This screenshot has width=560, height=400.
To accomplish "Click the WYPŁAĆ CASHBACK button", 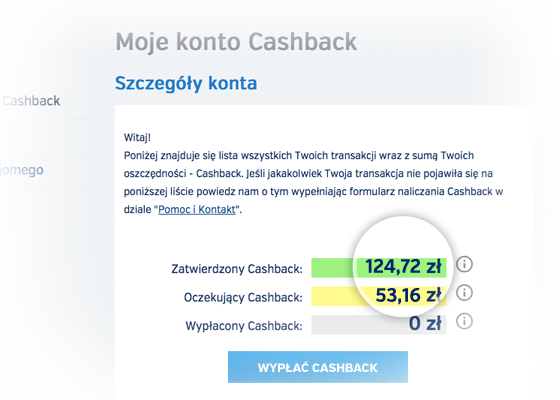I will (318, 367).
